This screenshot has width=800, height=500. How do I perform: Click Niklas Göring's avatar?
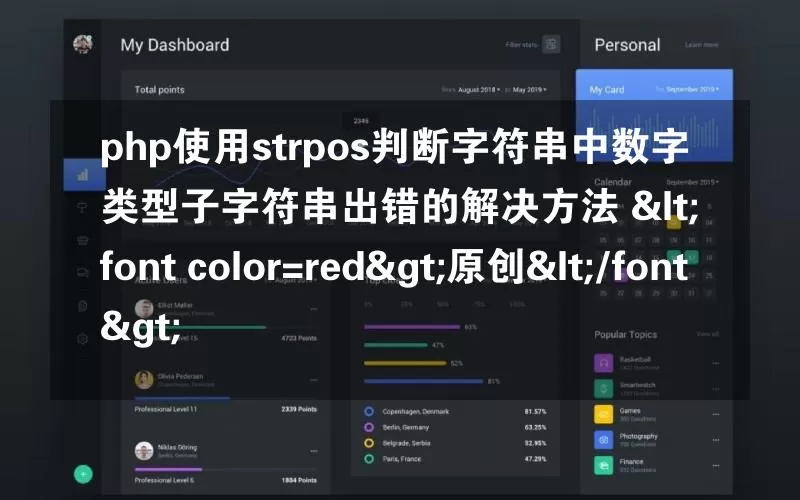[x=144, y=451]
